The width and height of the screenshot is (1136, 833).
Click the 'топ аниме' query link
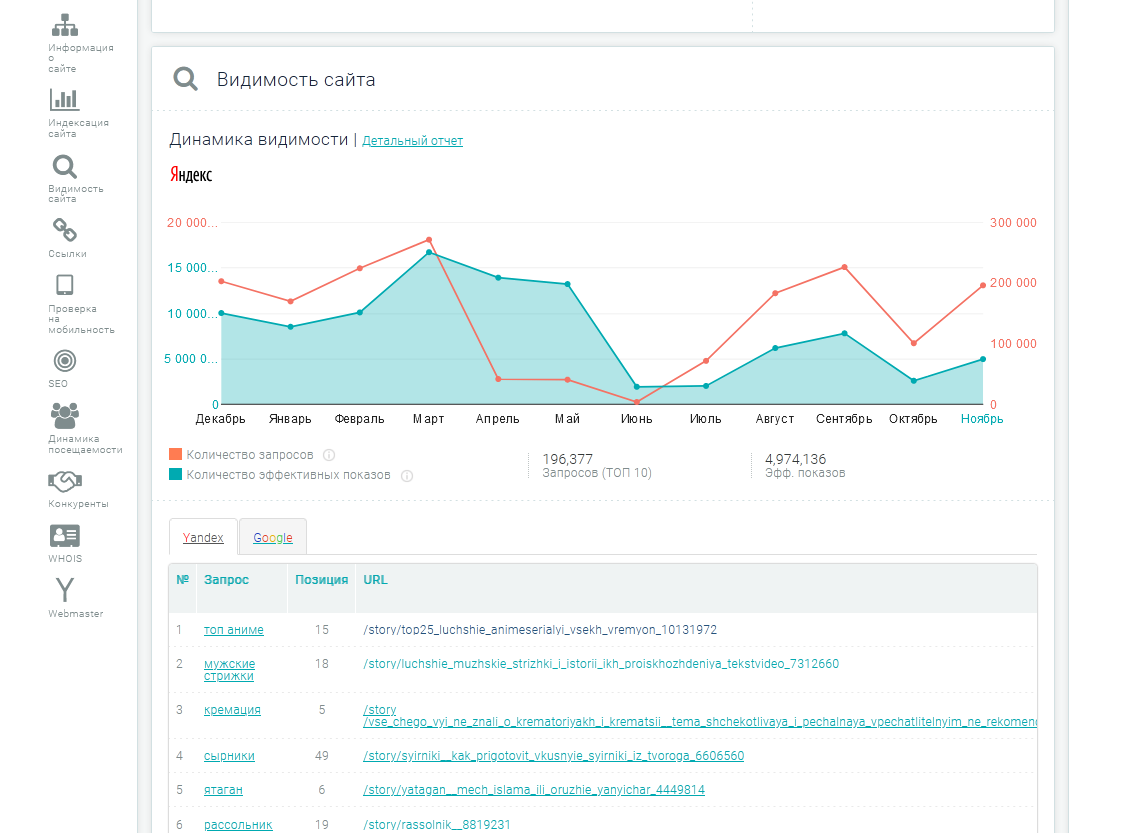pyautogui.click(x=233, y=630)
